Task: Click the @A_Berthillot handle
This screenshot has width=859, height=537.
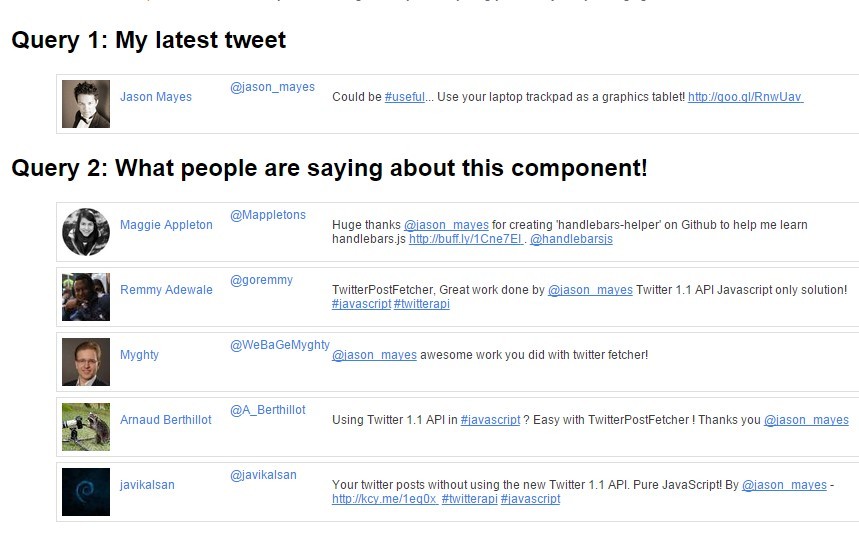Action: click(268, 410)
